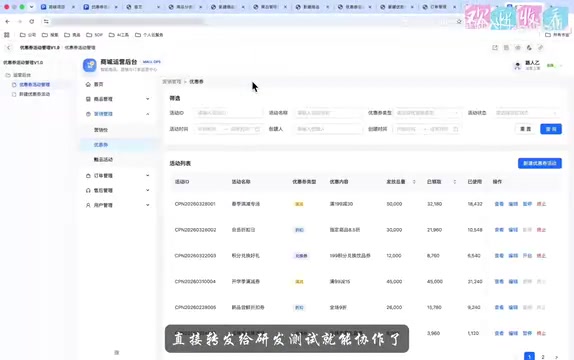Viewport: 574px width, 360px height.
Task: Open the calendar icon in 创建时间 field
Action: [455, 129]
